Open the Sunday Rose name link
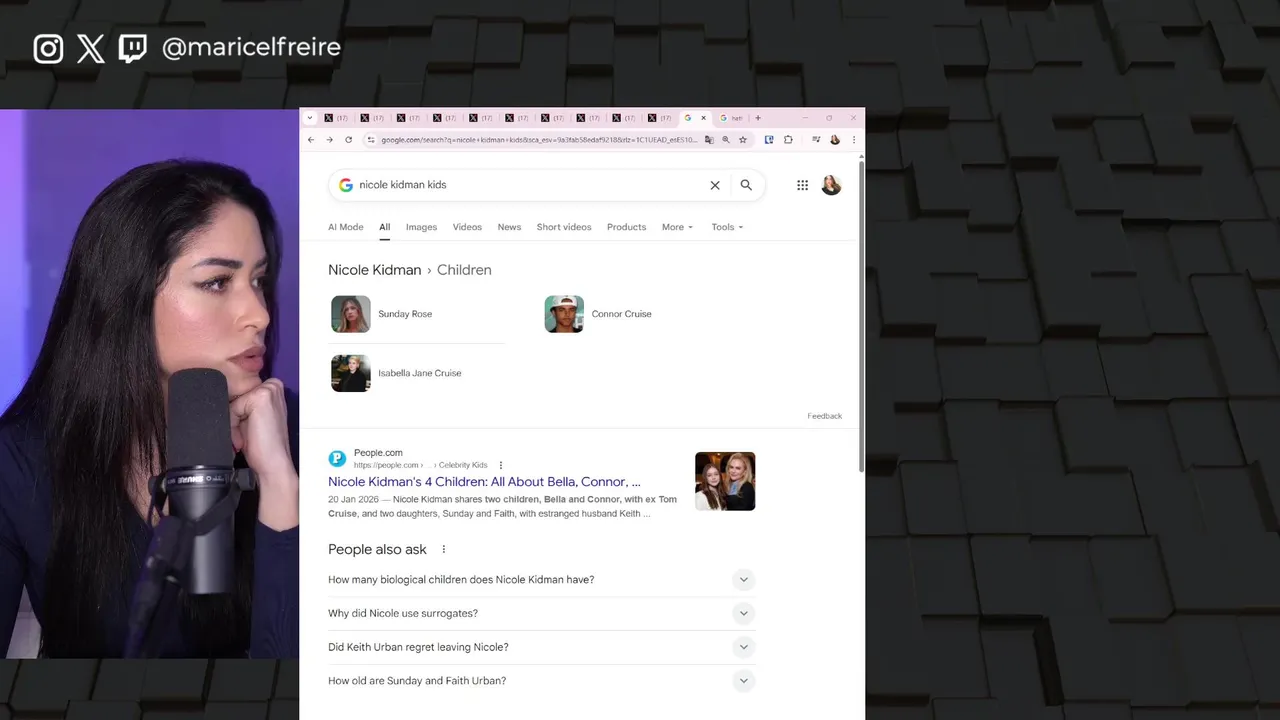Image resolution: width=1280 pixels, height=720 pixels. coord(405,314)
